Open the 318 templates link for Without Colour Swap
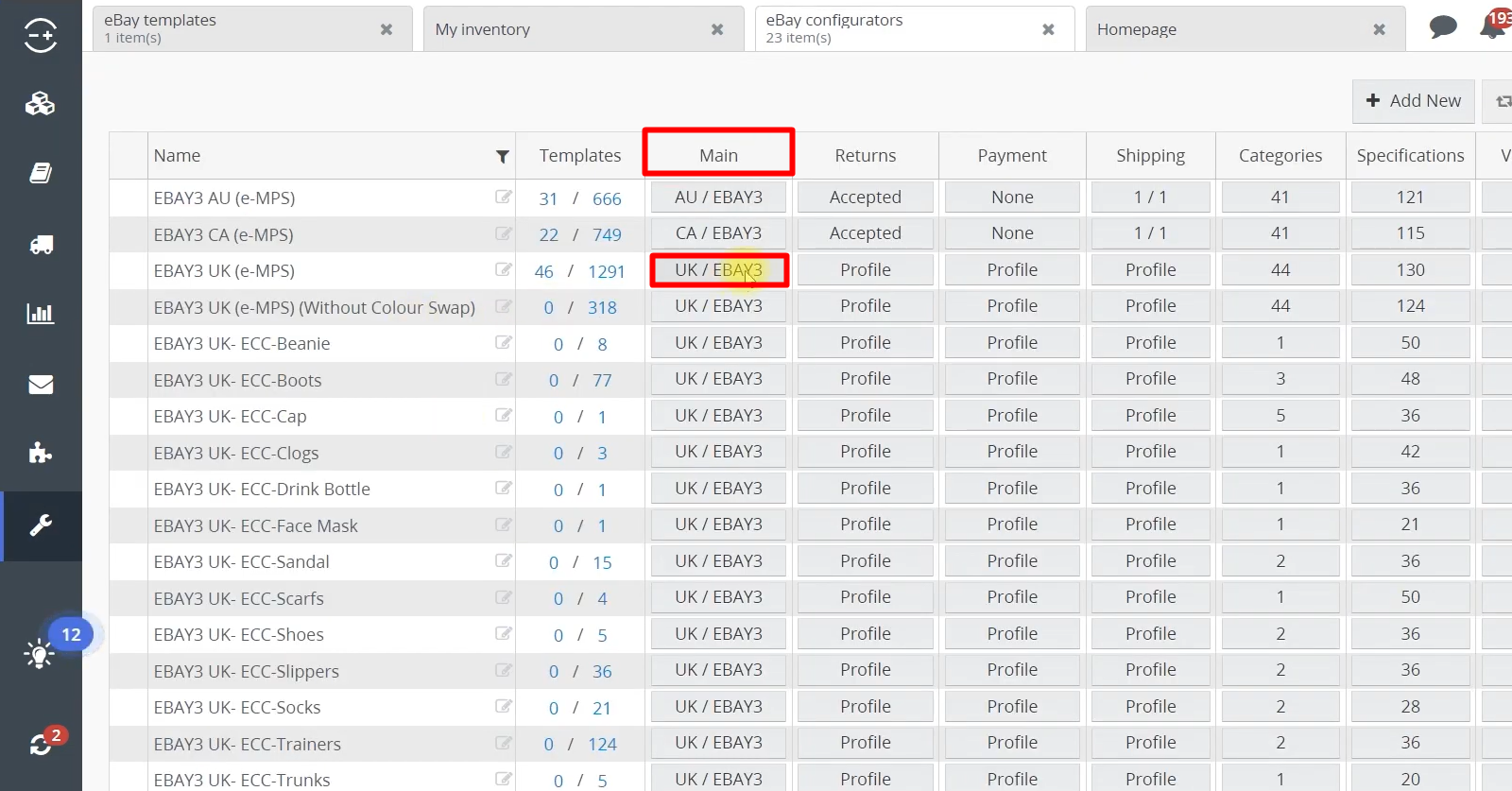1512x791 pixels. [x=602, y=308]
